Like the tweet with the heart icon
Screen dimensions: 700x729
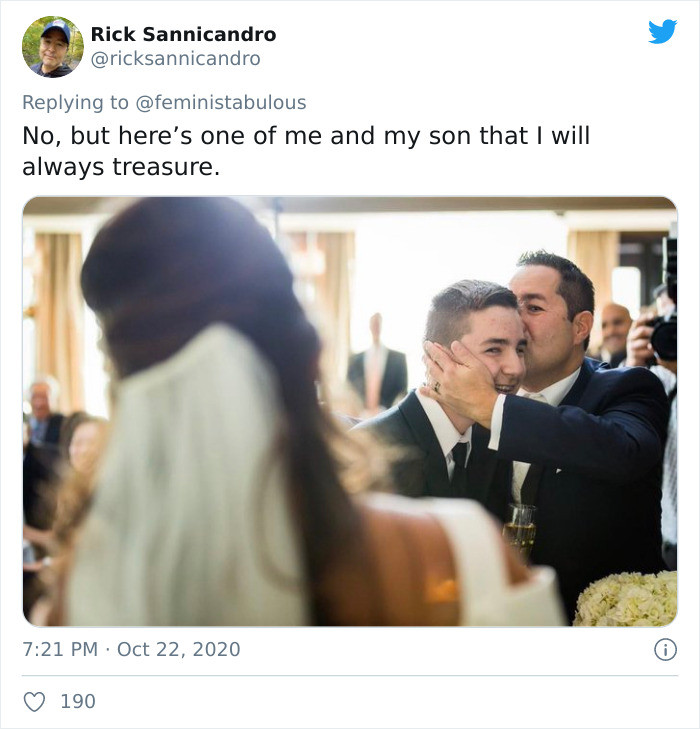[34, 701]
